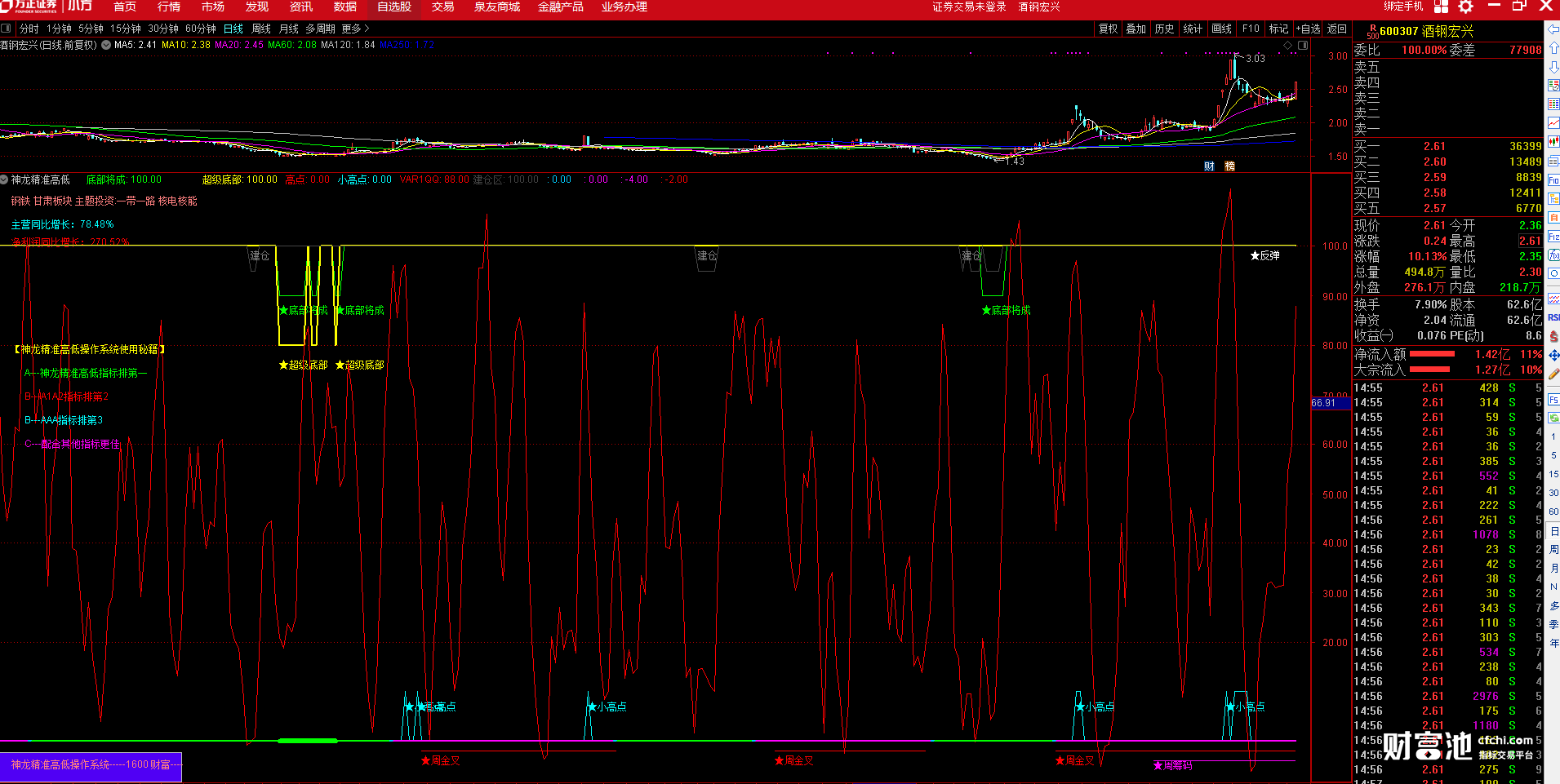Click the 证券交易未登录 login link

(x=969, y=7)
